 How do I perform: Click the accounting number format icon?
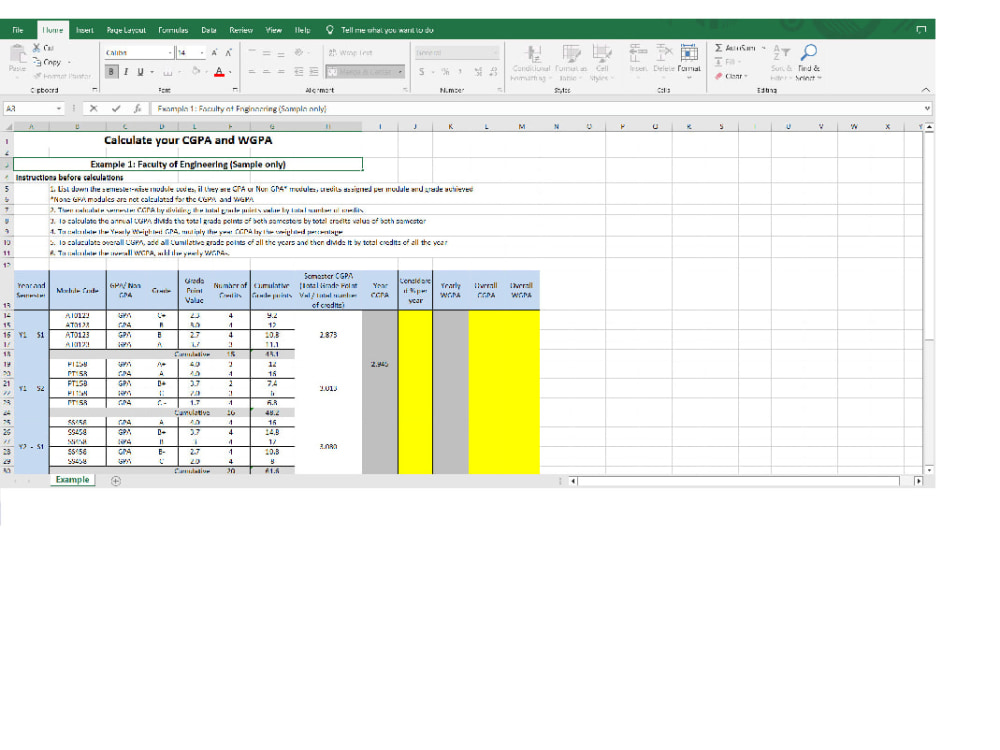point(422,71)
